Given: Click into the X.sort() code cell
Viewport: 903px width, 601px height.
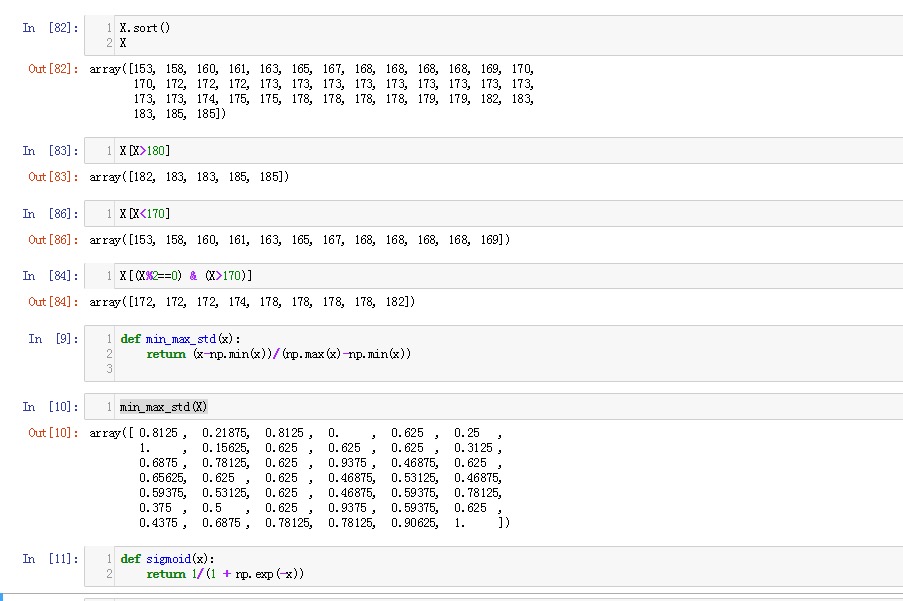Looking at the screenshot, I should 500,35.
